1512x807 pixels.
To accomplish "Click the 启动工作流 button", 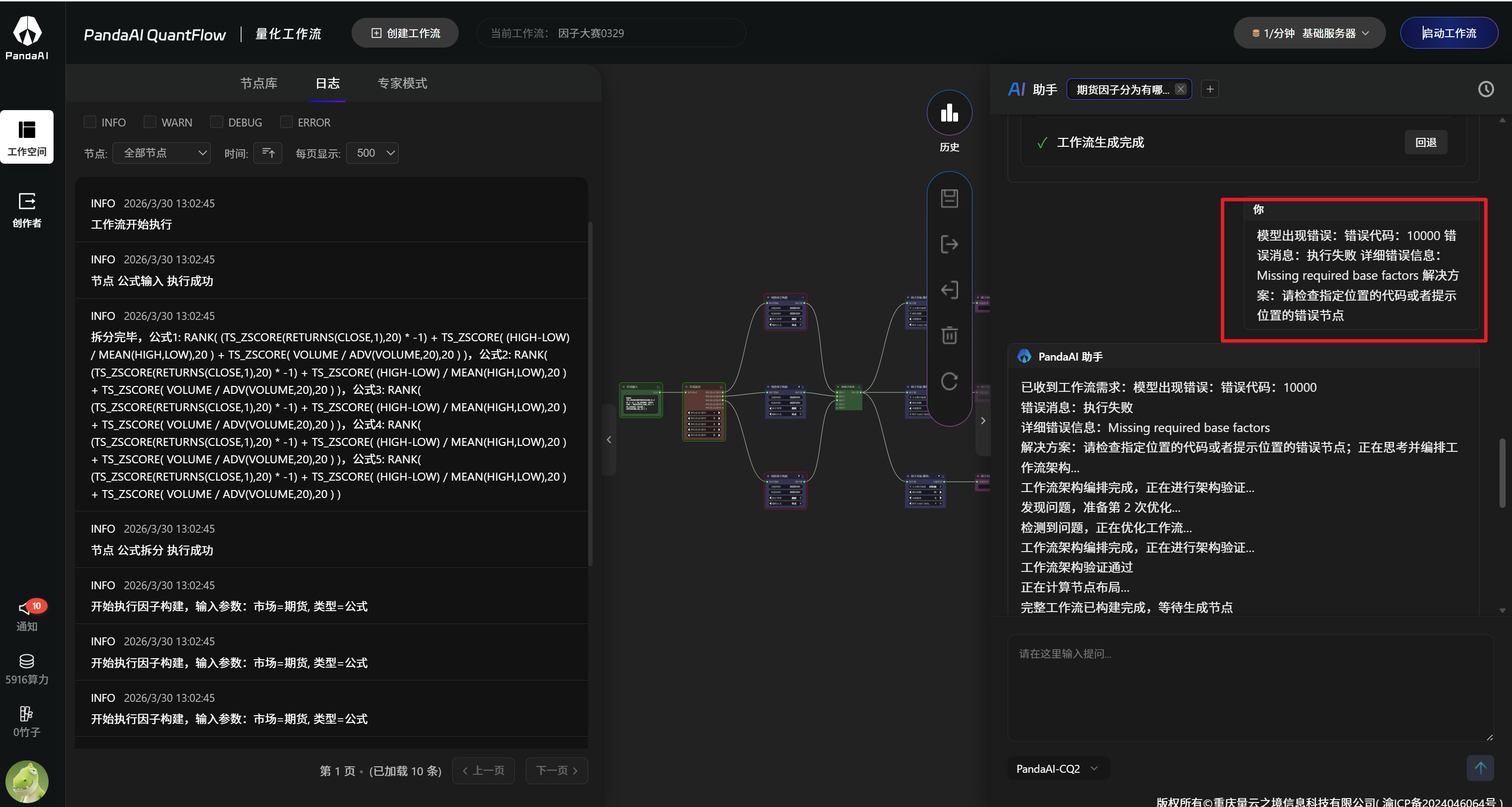I will [x=1448, y=33].
